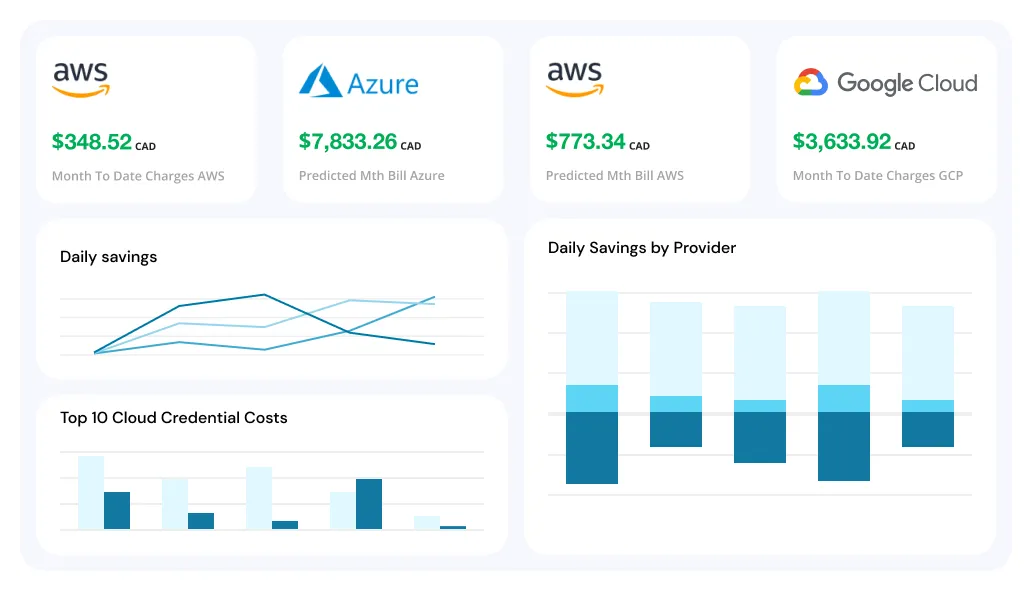The width and height of the screenshot is (1032, 593).
Task: Click the AWS logo on the first card
Action: [79, 78]
